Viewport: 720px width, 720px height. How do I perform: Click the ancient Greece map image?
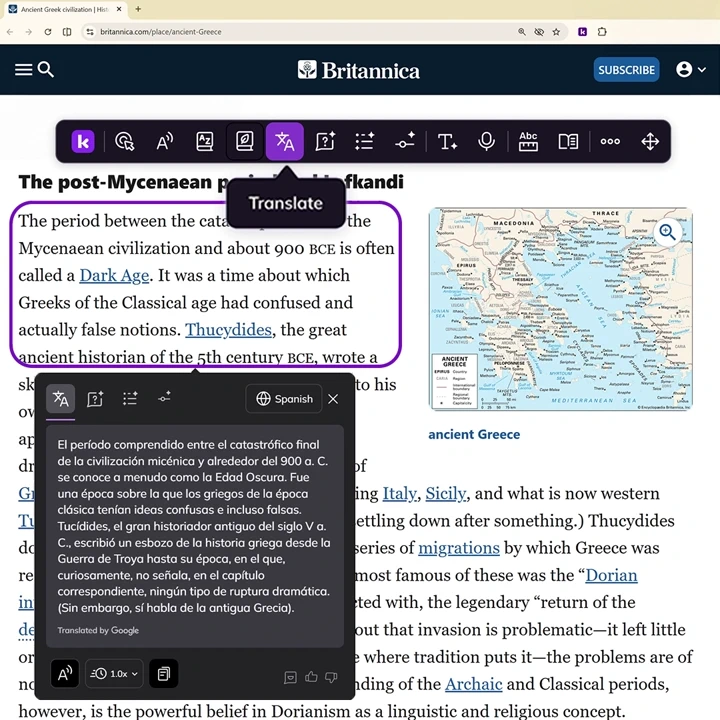(561, 309)
